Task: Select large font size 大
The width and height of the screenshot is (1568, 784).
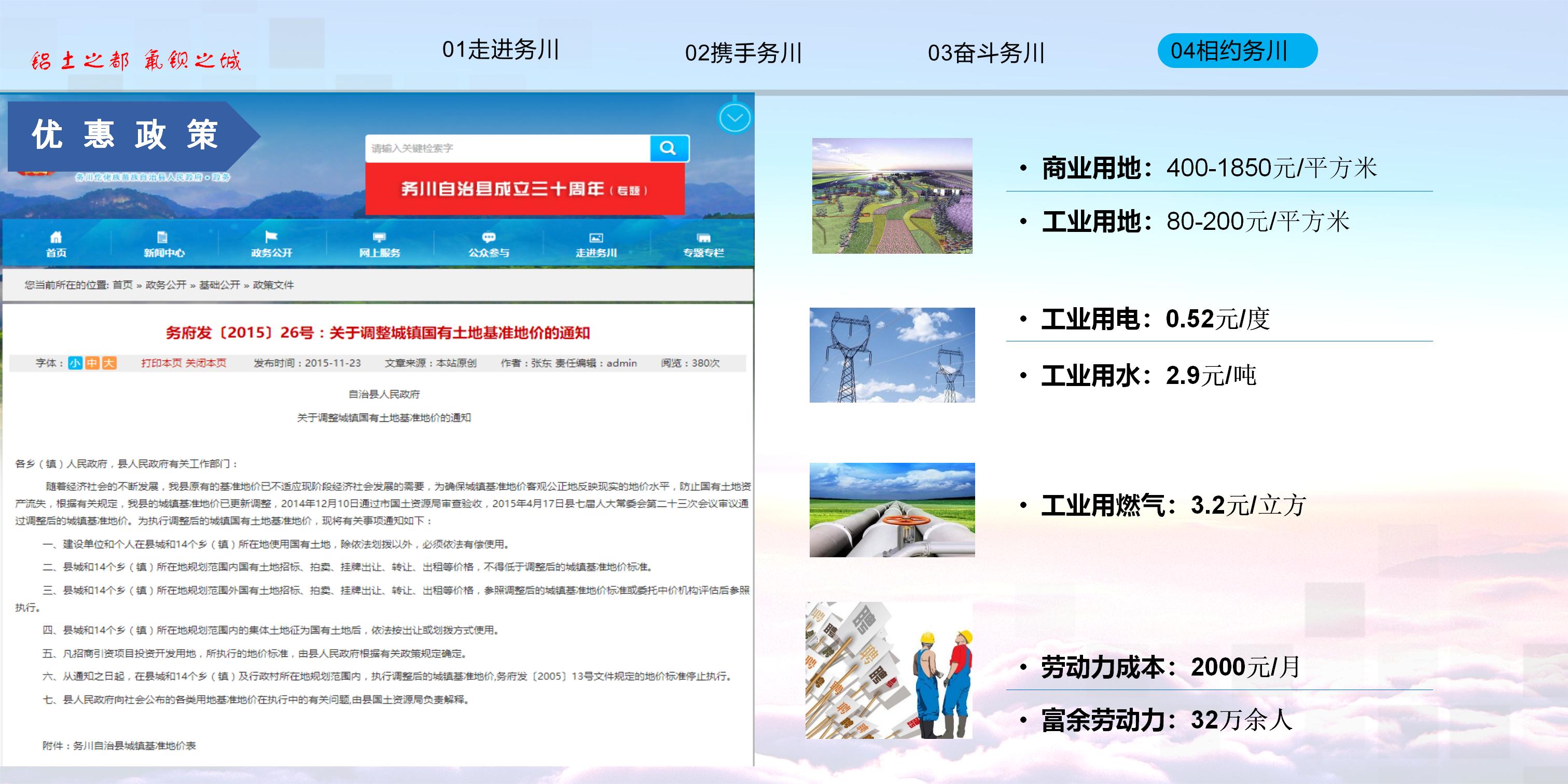Action: pos(109,363)
